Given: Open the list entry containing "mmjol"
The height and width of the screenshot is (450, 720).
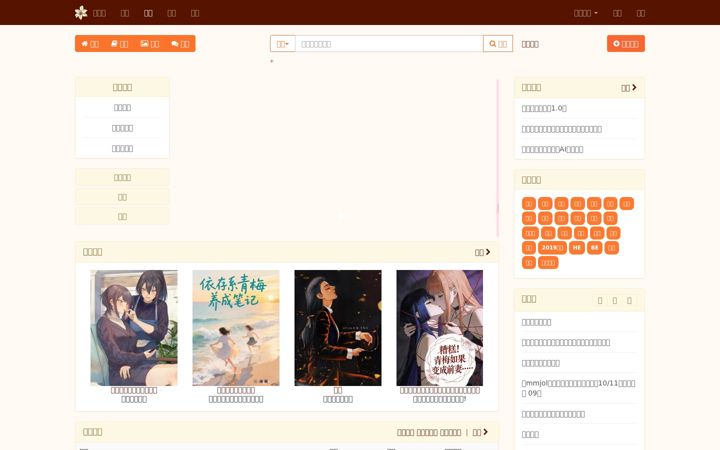Looking at the screenshot, I should pyautogui.click(x=579, y=388).
